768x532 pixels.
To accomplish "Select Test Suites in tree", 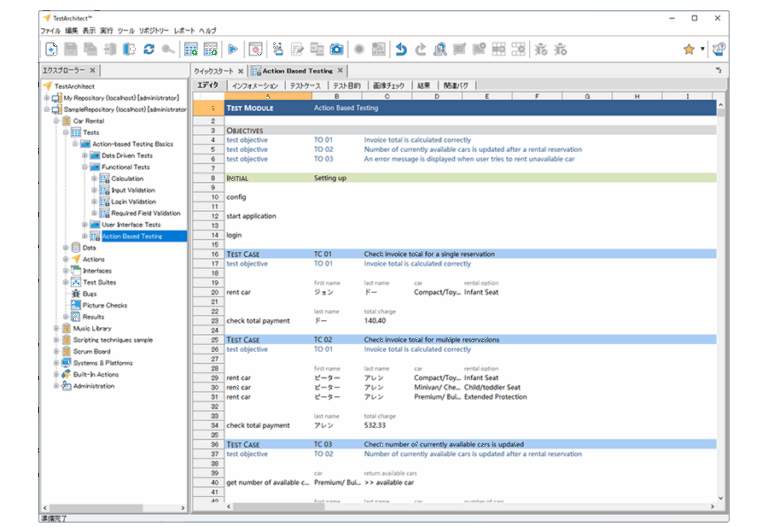I will [x=99, y=282].
